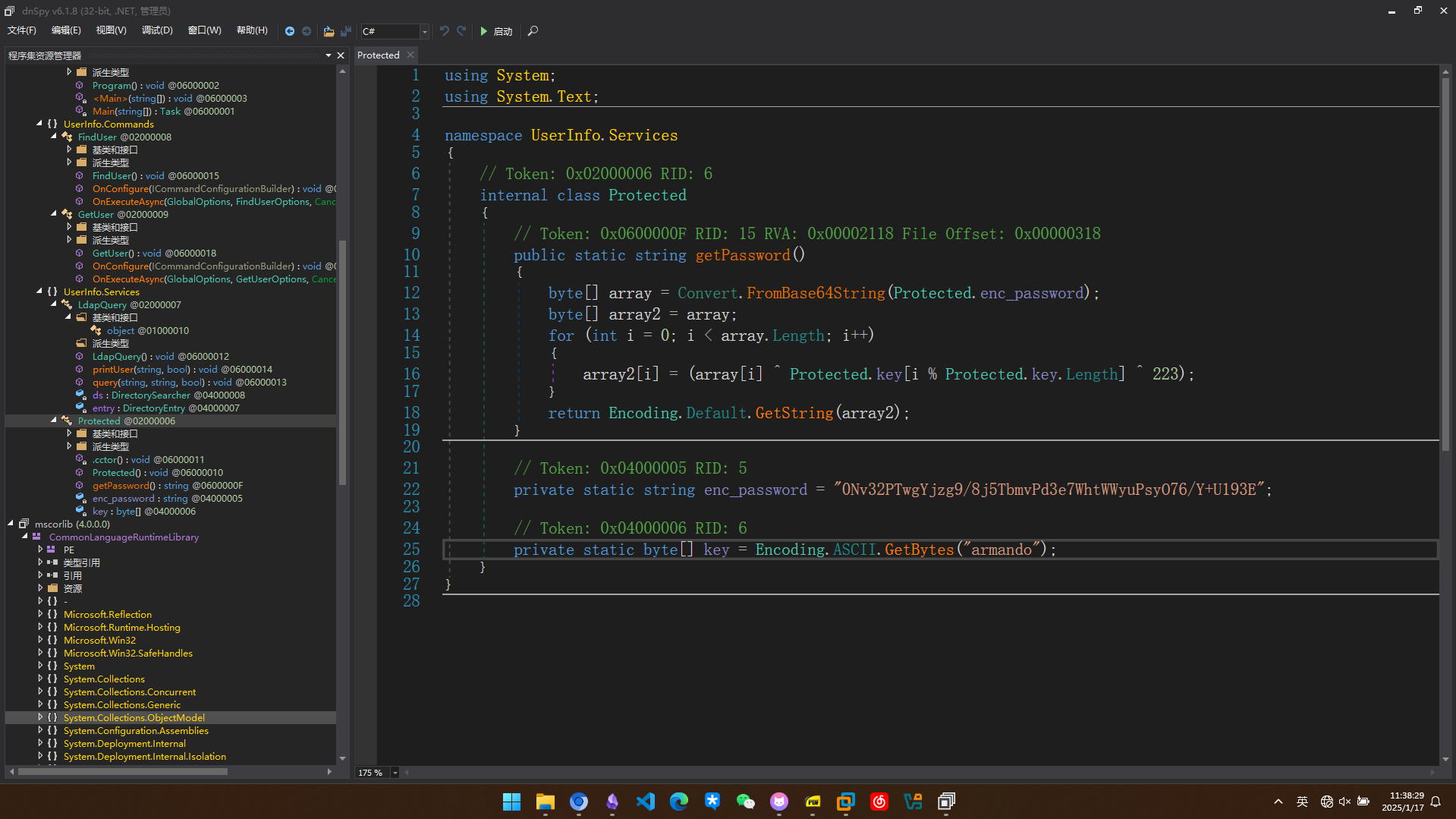Viewport: 1456px width, 819px height.
Task: Open the 视图(V) view menu
Action: pyautogui.click(x=111, y=30)
